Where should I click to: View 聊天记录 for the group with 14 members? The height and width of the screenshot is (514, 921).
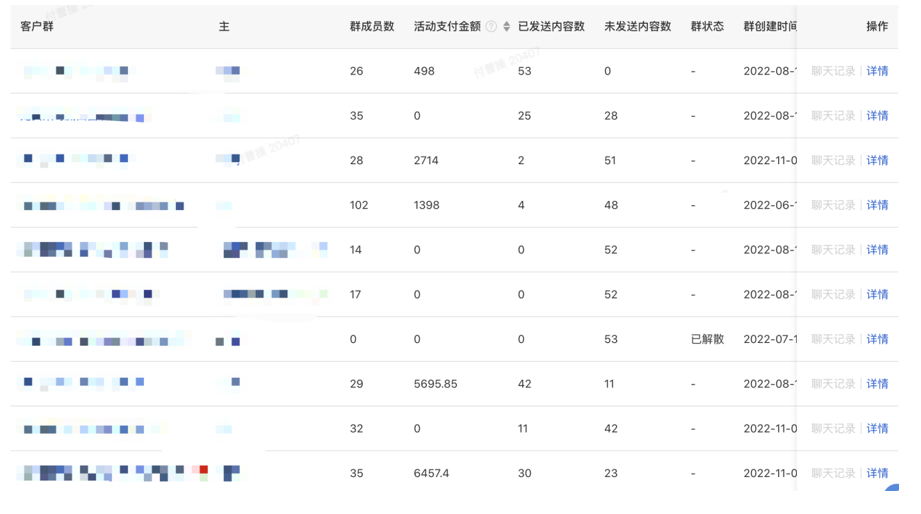pyautogui.click(x=833, y=250)
